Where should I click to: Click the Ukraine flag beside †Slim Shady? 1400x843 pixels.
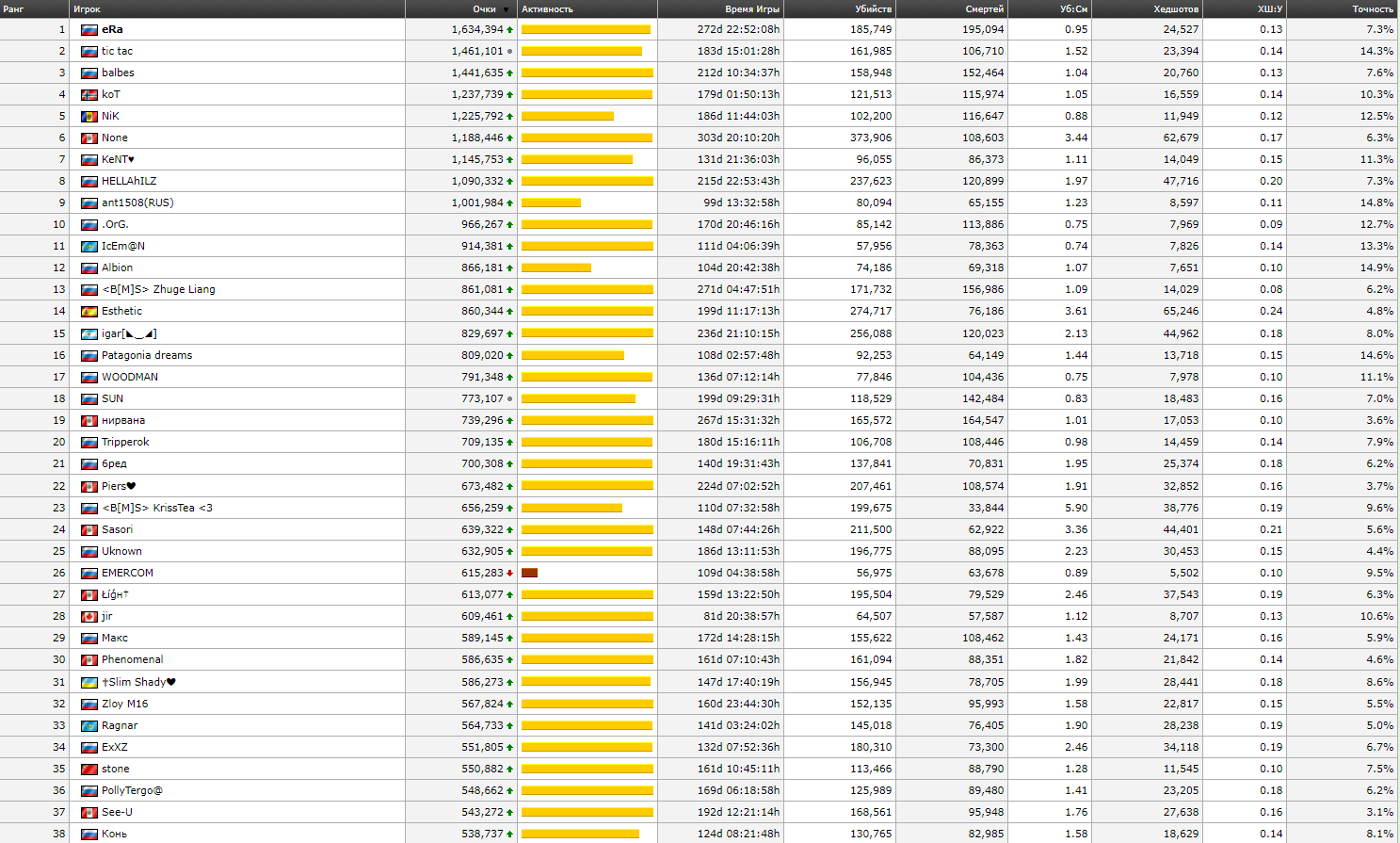[x=89, y=683]
